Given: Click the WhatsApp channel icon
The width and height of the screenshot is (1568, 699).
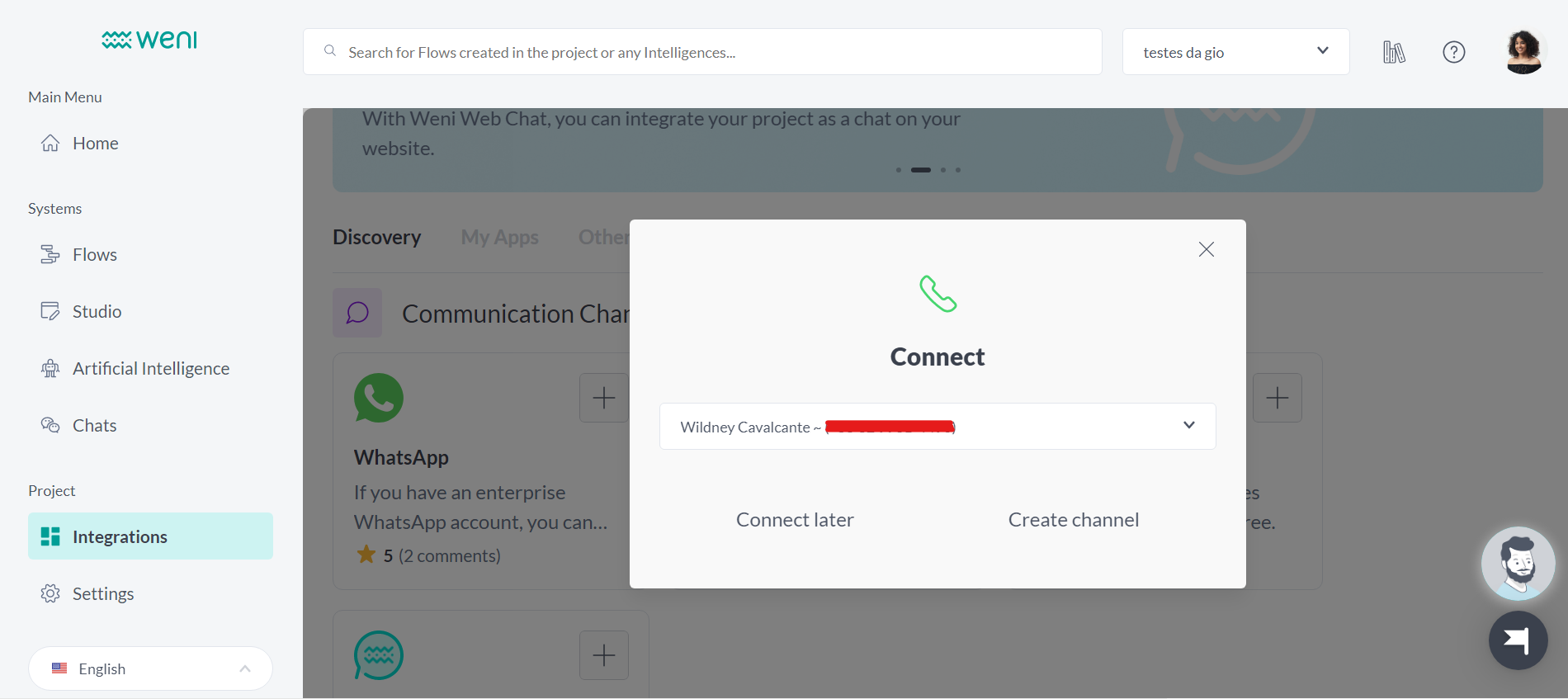Looking at the screenshot, I should coord(378,397).
